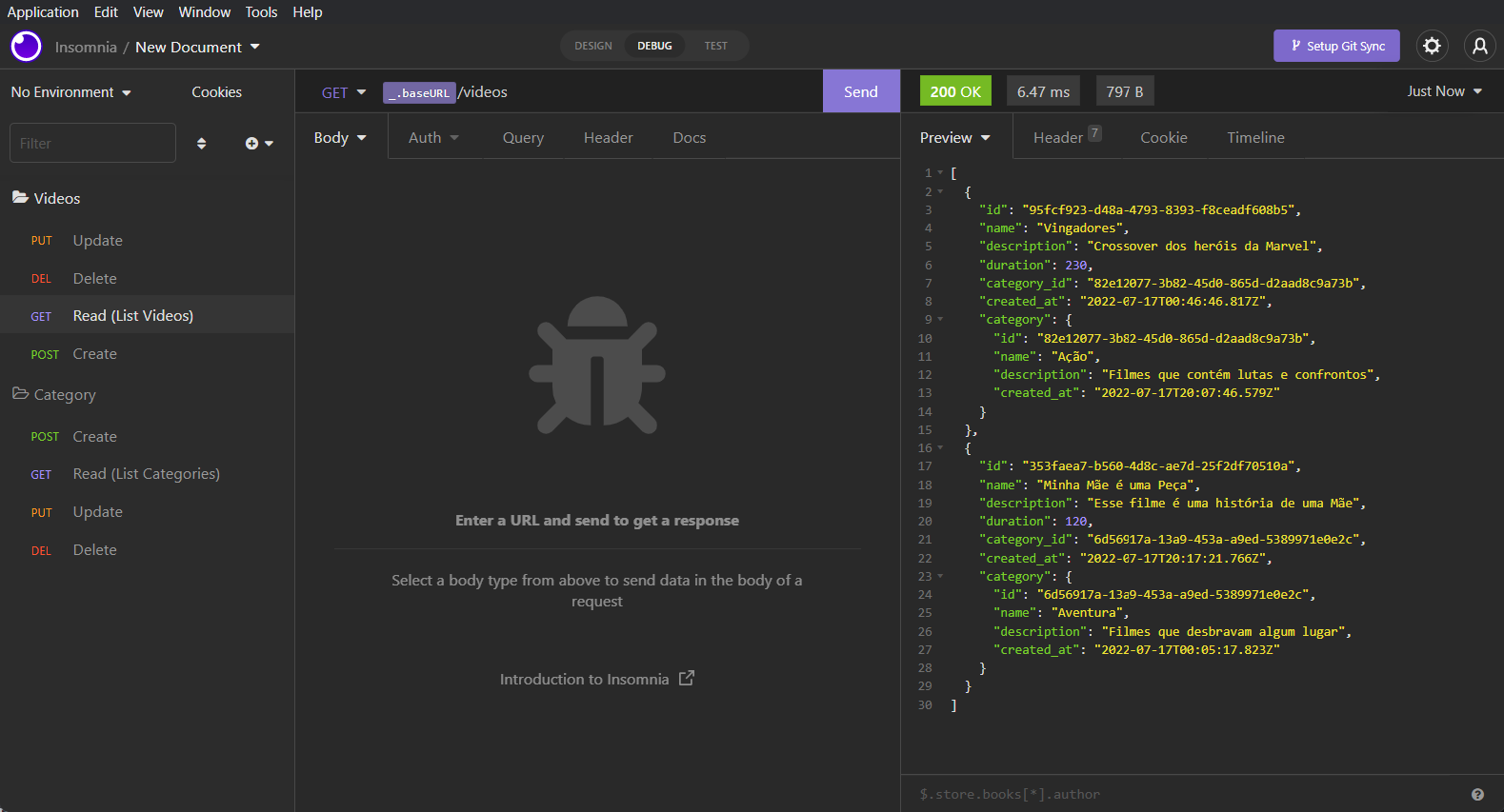Viewport: 1504px width, 812px height.
Task: Click the git branch icon in Setup Git Sync
Action: coord(1295,46)
